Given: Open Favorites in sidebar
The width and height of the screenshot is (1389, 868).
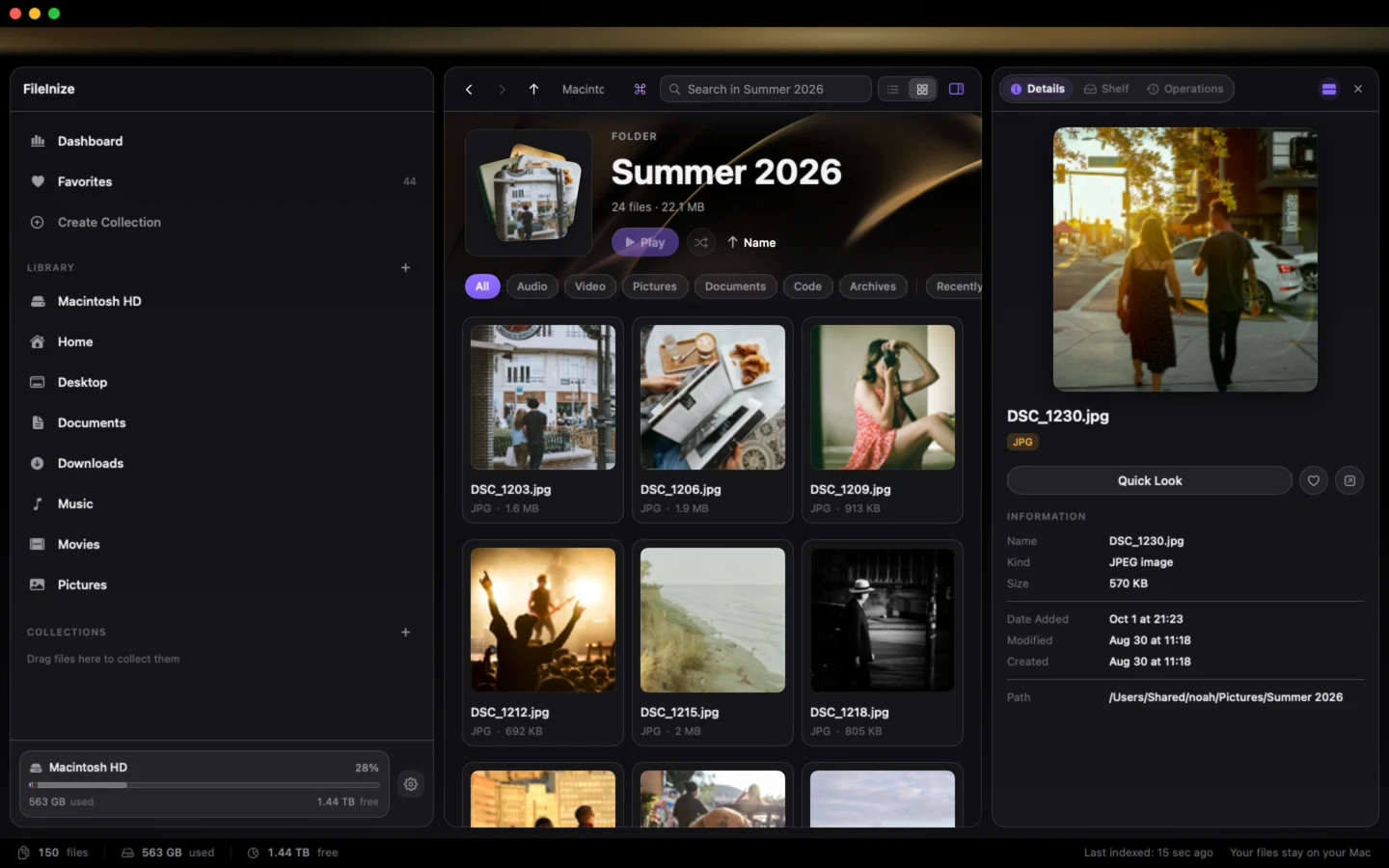Looking at the screenshot, I should (222, 181).
